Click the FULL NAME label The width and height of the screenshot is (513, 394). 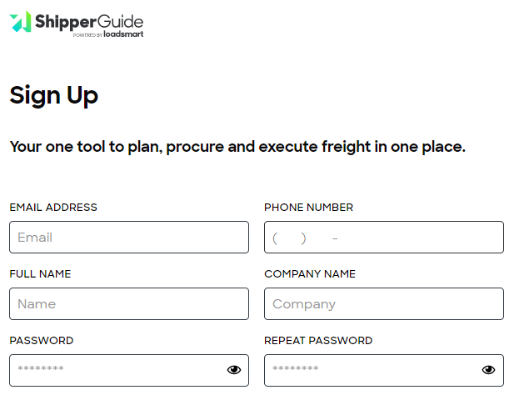click(40, 274)
